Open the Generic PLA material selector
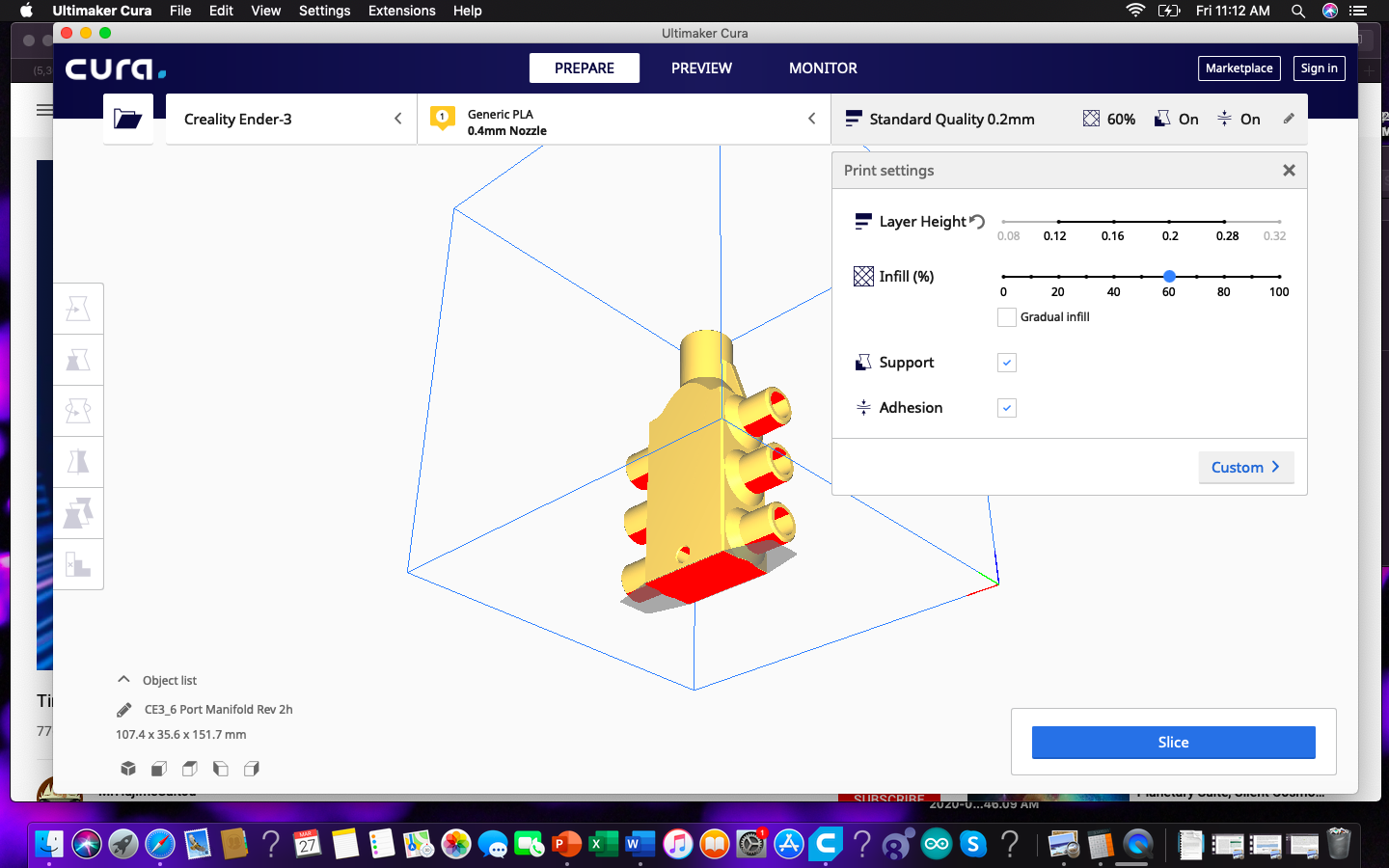 point(622,120)
